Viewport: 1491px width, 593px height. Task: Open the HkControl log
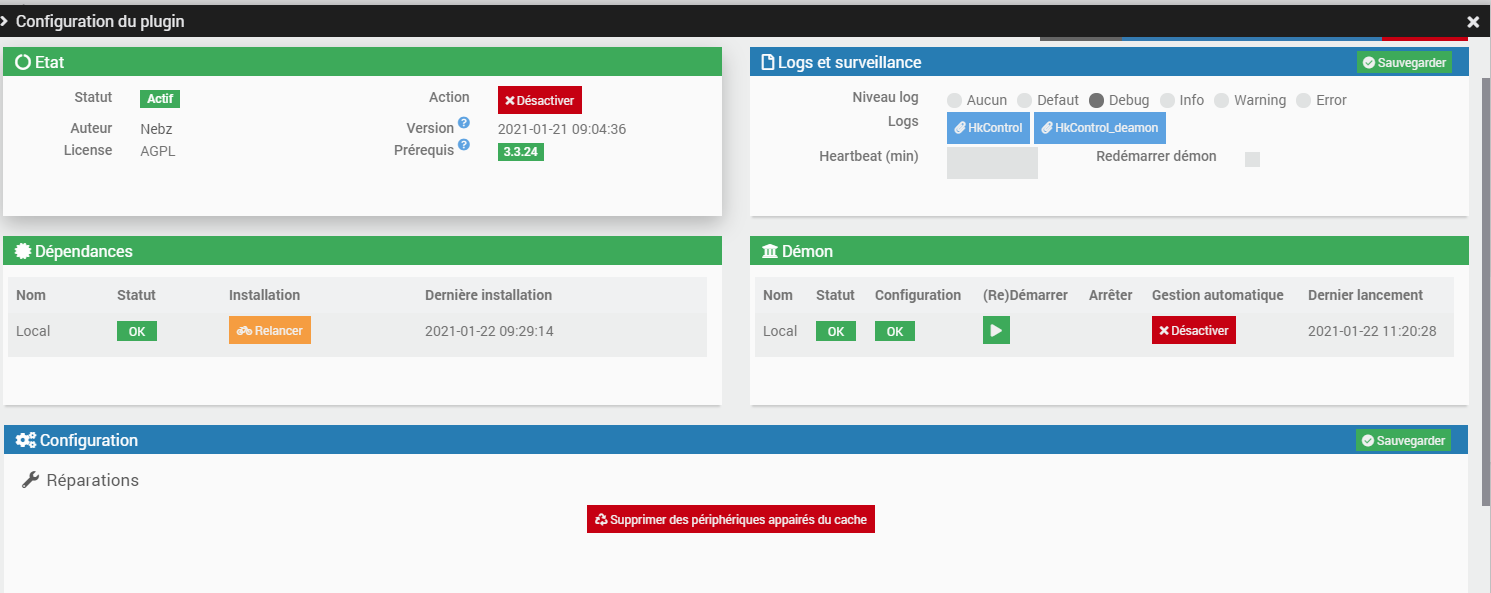[988, 128]
